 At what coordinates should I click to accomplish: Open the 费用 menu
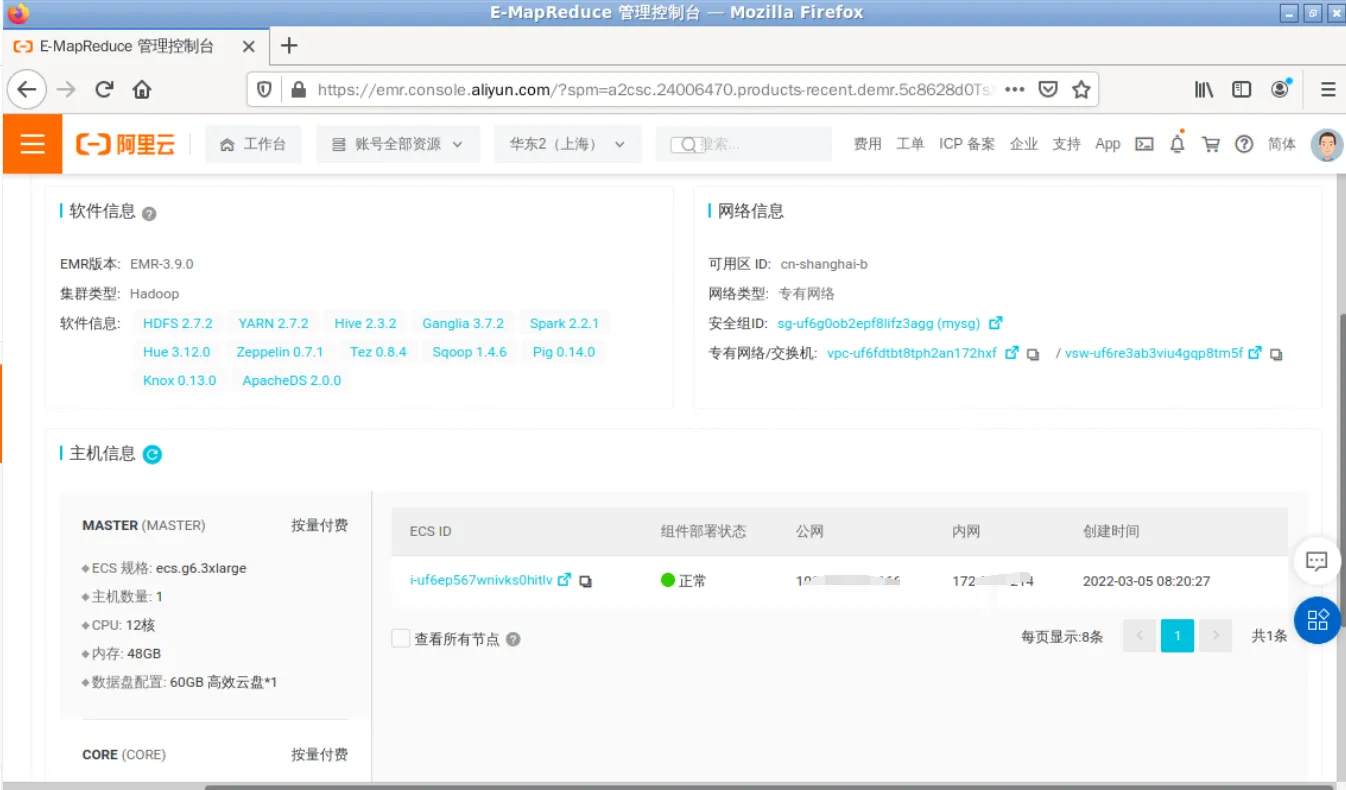coord(867,144)
